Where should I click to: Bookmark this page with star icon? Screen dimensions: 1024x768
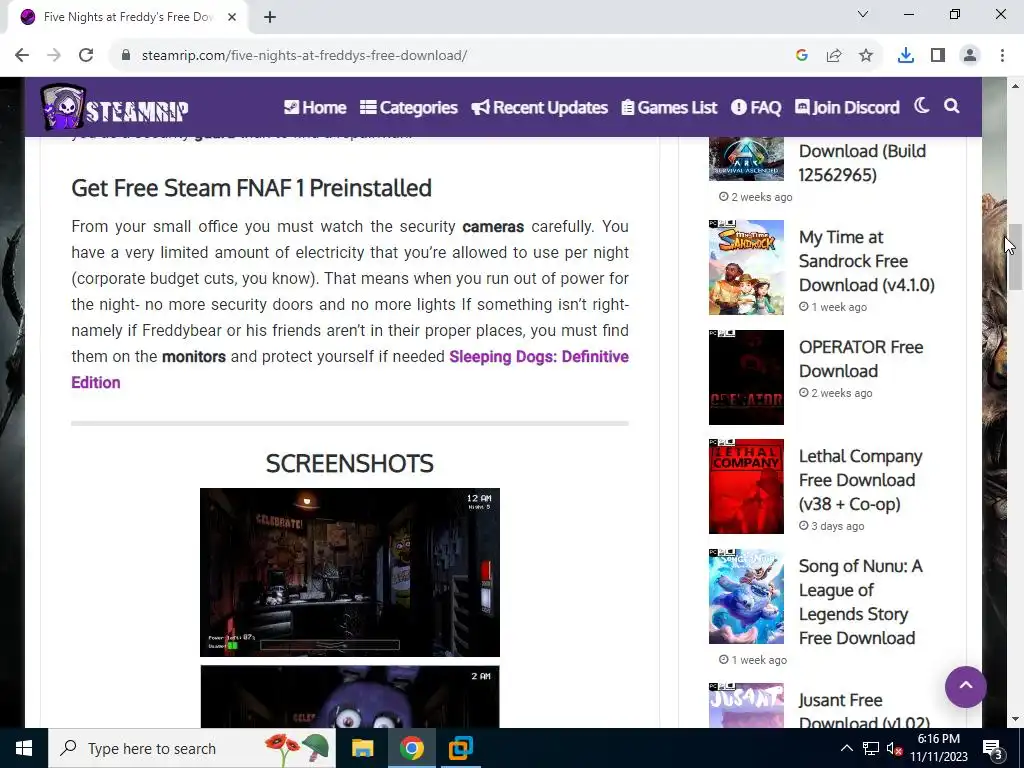click(866, 56)
